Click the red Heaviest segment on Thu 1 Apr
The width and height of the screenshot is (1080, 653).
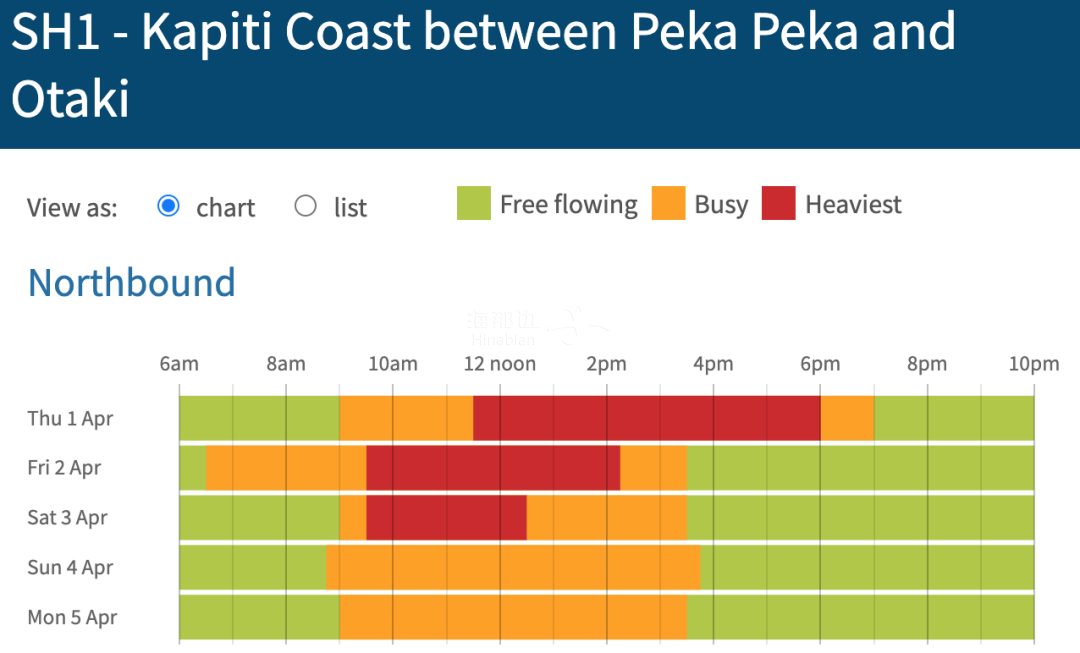(x=647, y=418)
